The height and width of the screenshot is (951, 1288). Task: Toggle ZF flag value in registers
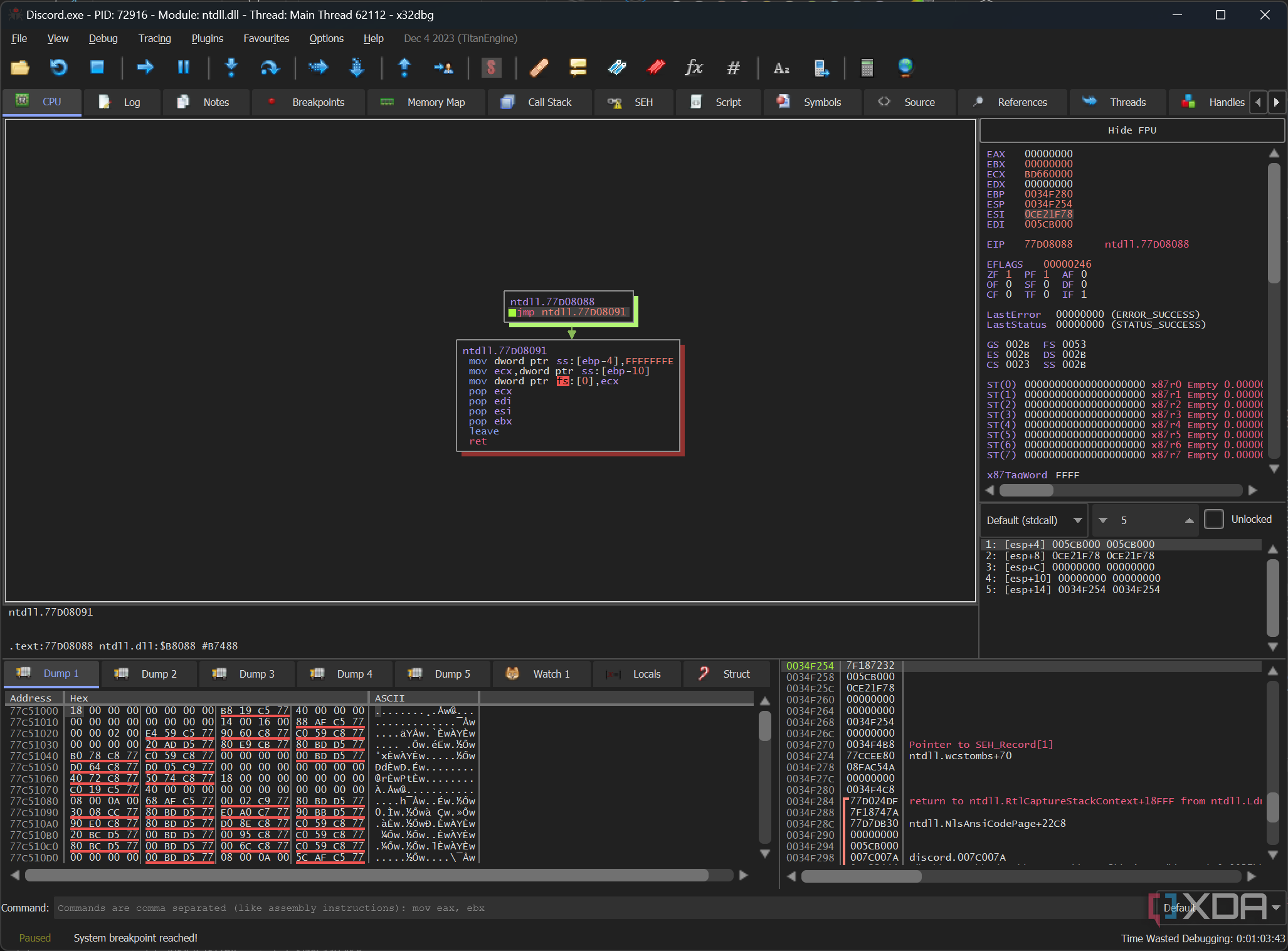click(x=1008, y=275)
